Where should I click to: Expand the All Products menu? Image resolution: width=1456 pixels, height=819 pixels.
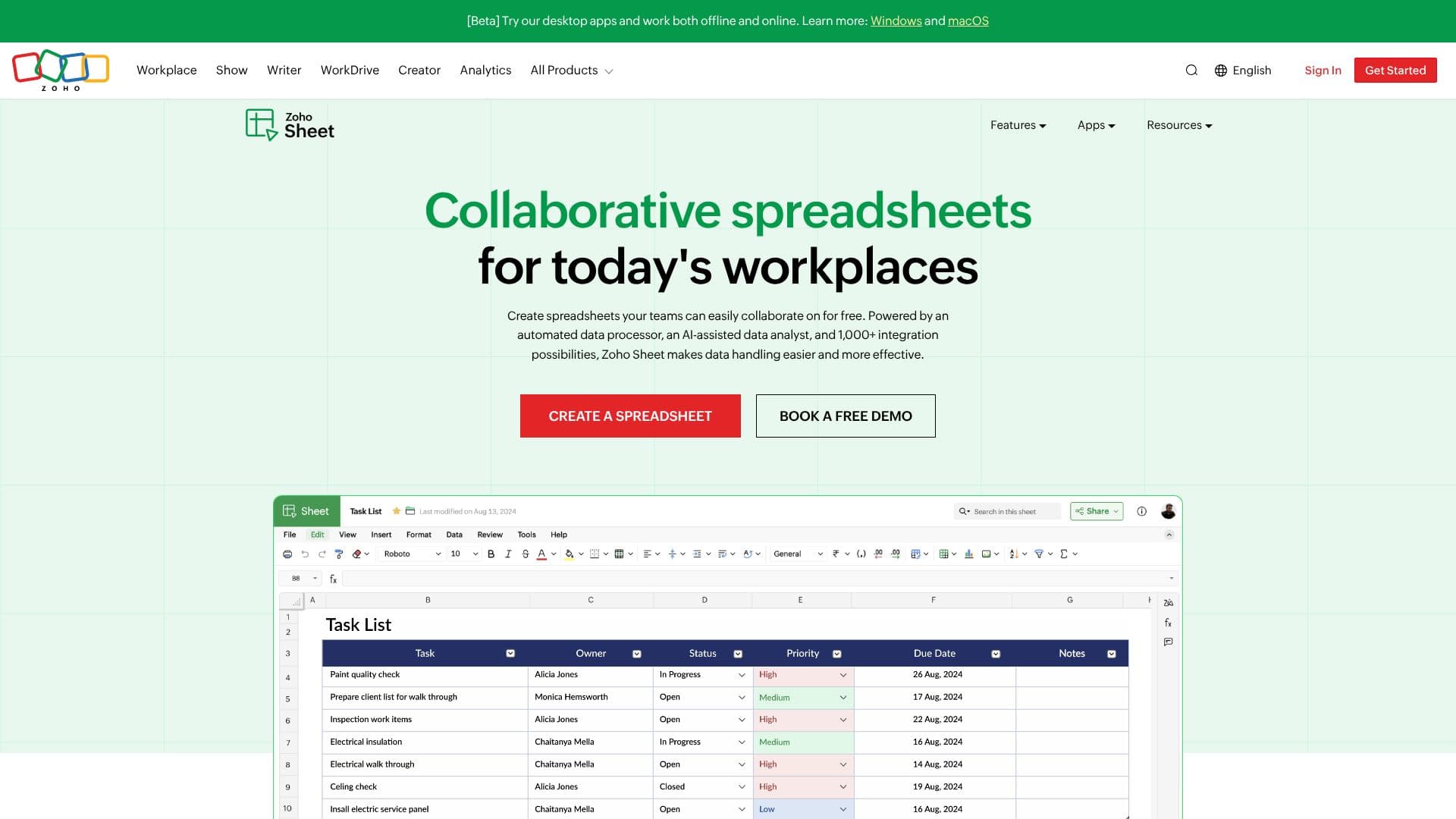pyautogui.click(x=572, y=71)
